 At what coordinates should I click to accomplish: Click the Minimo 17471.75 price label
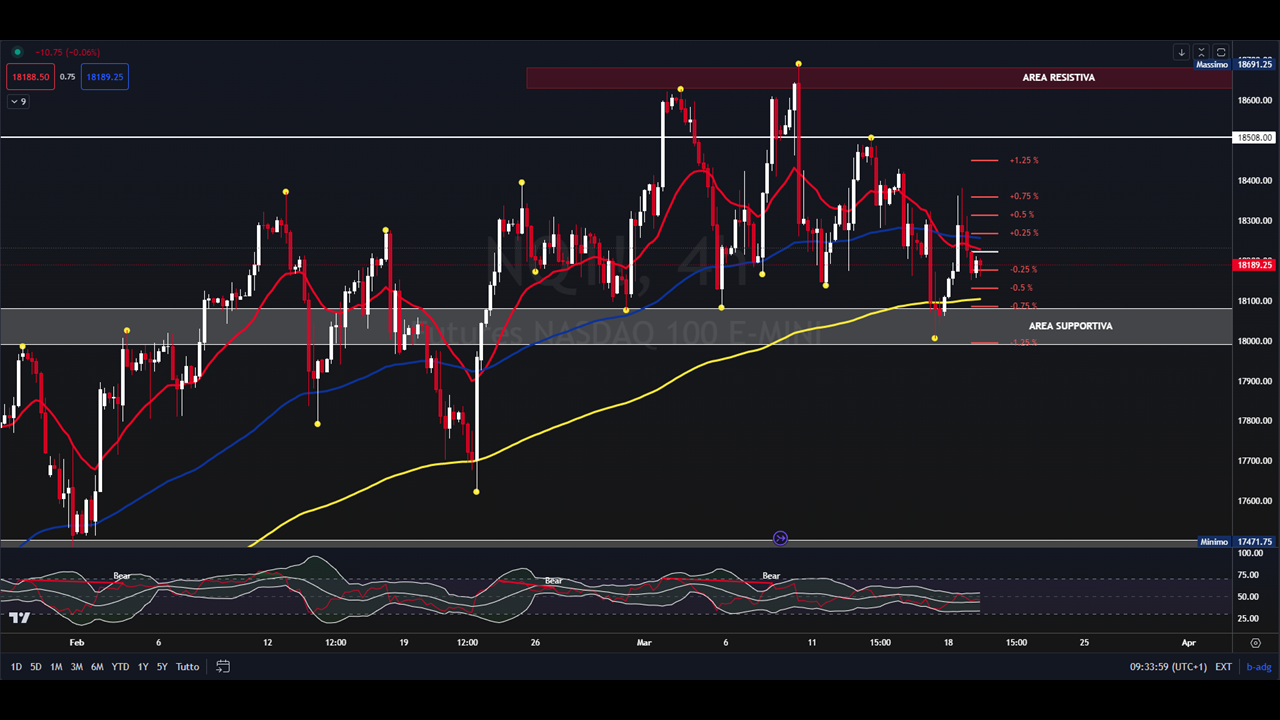click(x=1236, y=542)
